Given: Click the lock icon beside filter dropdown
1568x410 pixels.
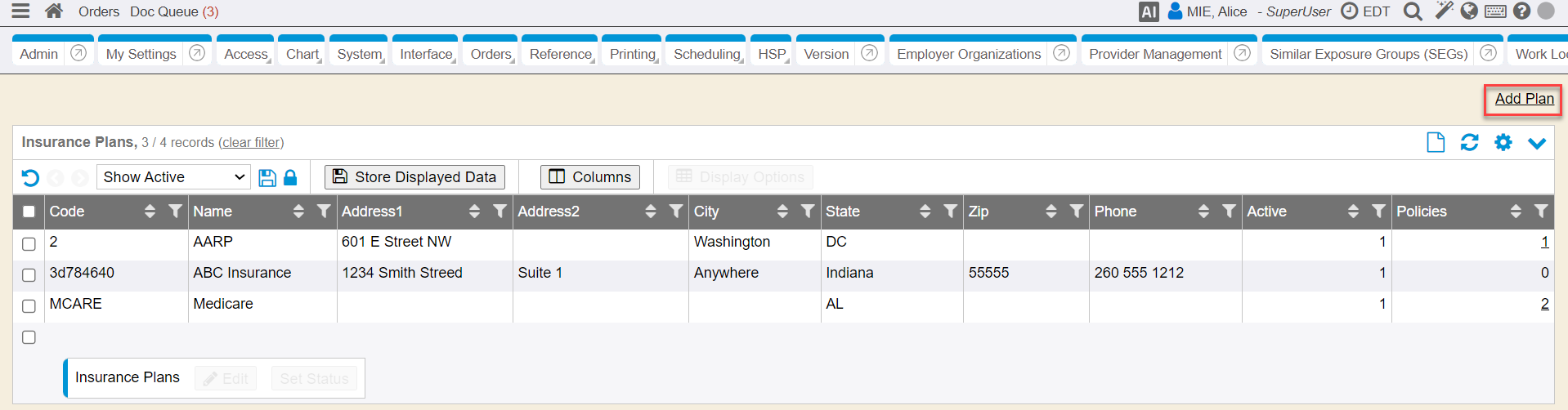Looking at the screenshot, I should [x=290, y=178].
